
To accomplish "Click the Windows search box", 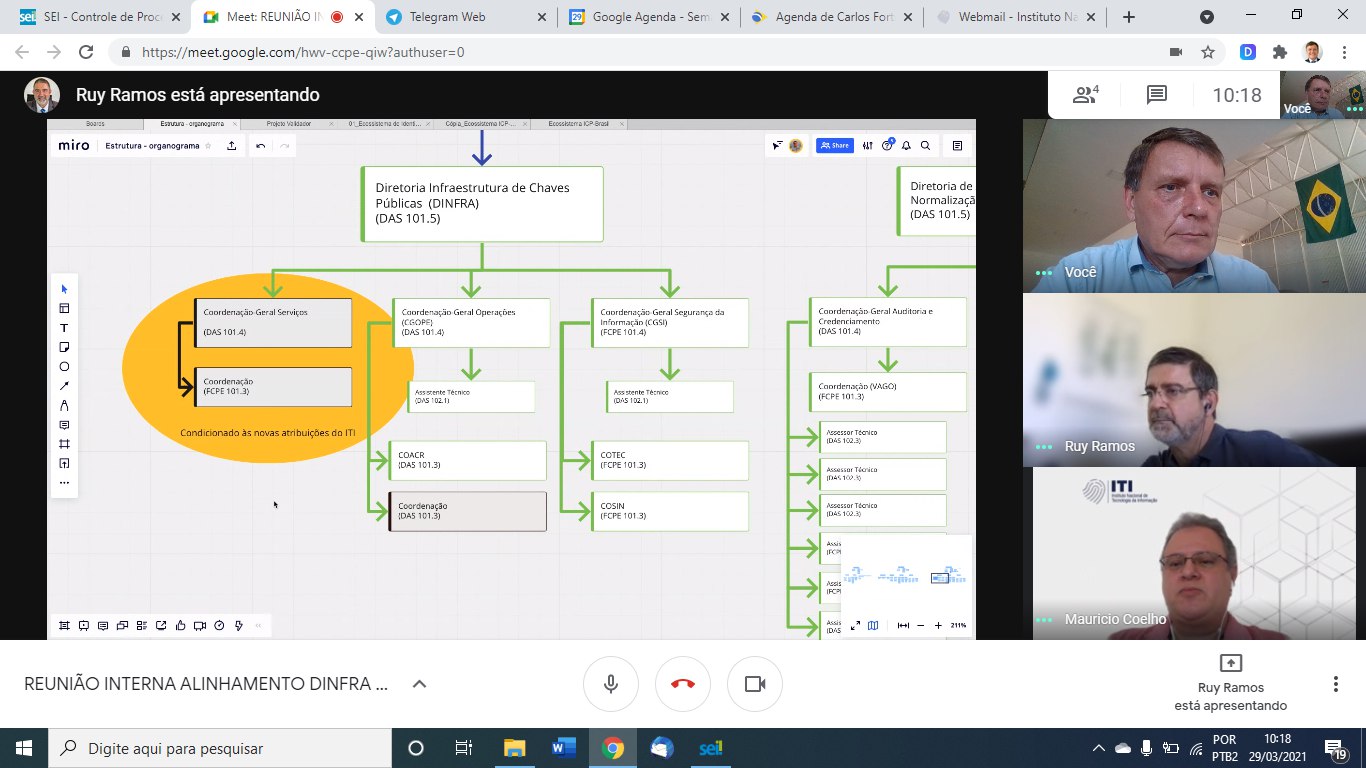I will point(220,748).
